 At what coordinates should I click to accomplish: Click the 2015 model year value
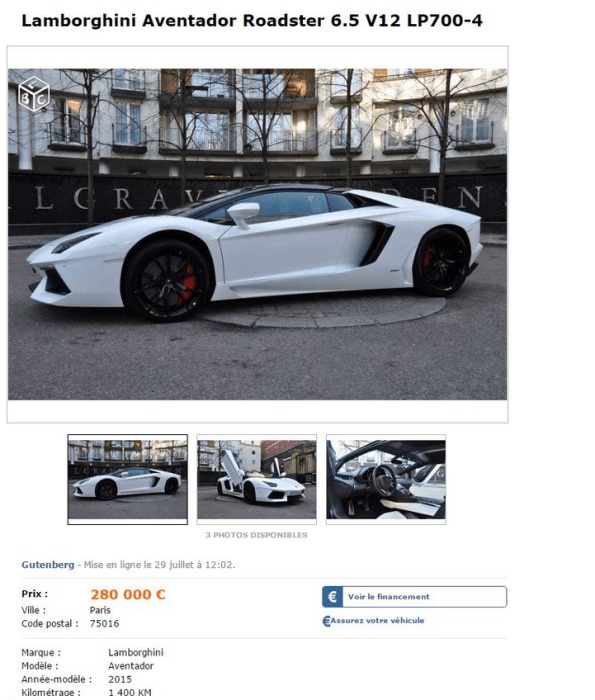(x=120, y=679)
